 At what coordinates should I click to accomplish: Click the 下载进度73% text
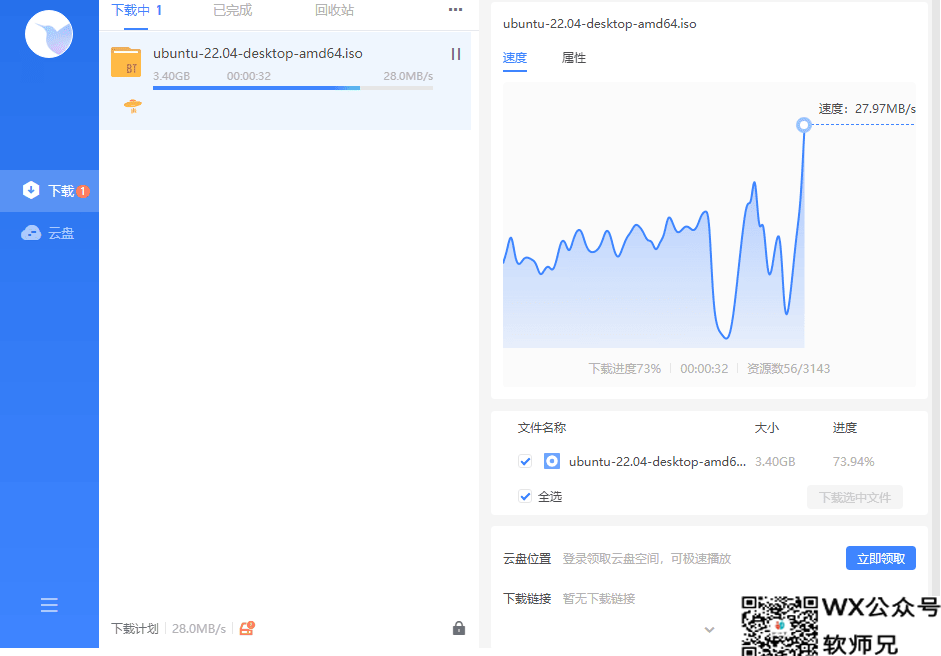(624, 369)
